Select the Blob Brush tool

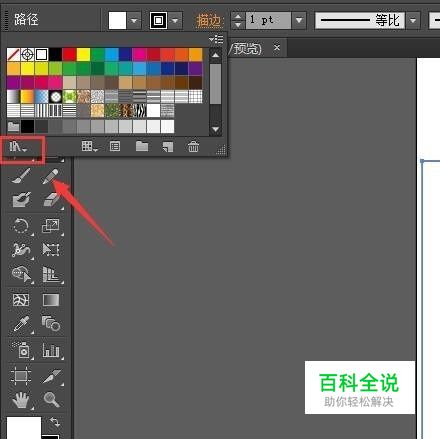click(x=21, y=200)
